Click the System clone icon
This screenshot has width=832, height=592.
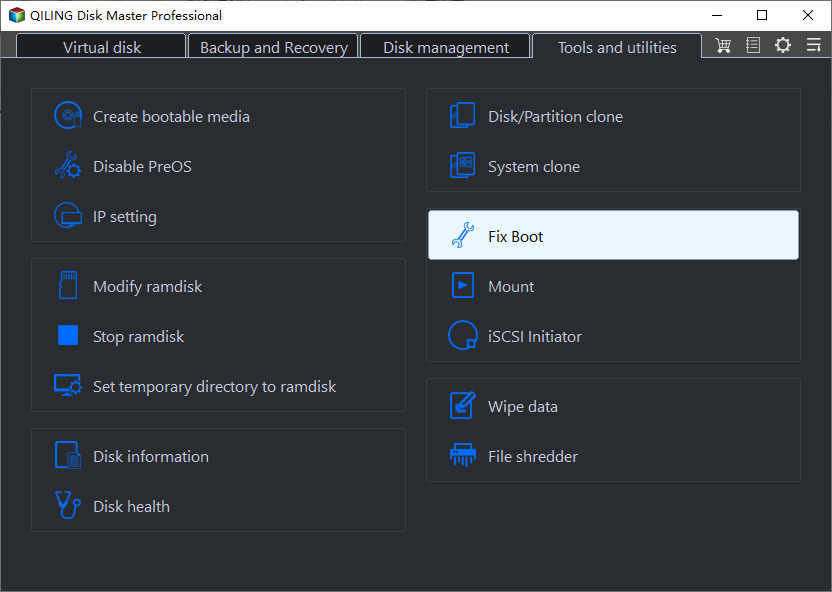pyautogui.click(x=463, y=165)
